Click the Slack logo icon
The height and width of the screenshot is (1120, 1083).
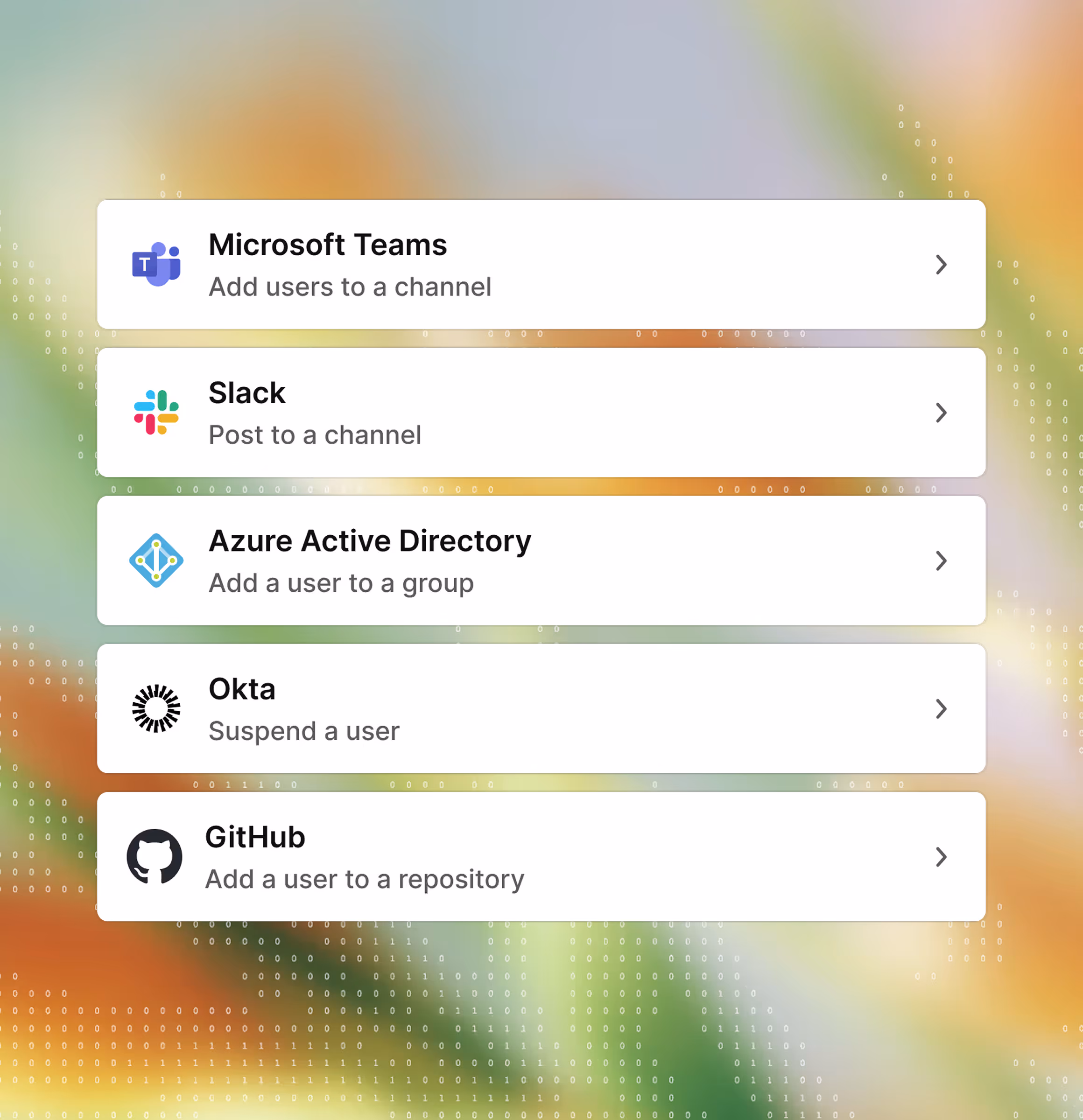156,412
